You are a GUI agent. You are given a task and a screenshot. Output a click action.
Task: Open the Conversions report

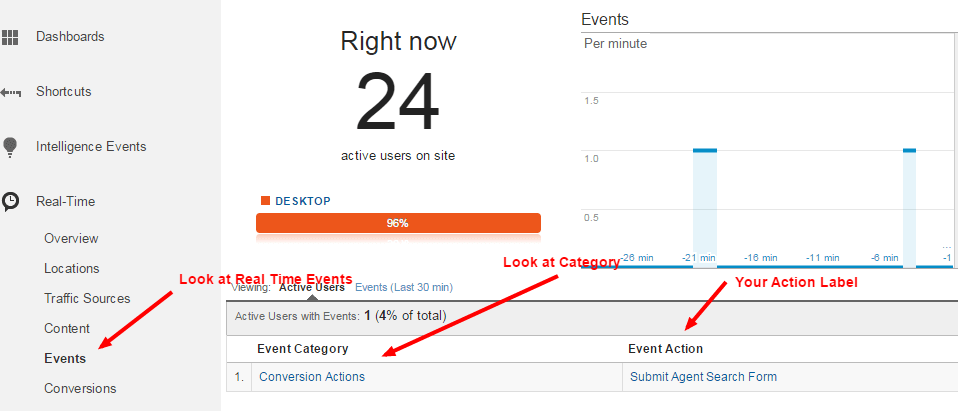pyautogui.click(x=80, y=388)
